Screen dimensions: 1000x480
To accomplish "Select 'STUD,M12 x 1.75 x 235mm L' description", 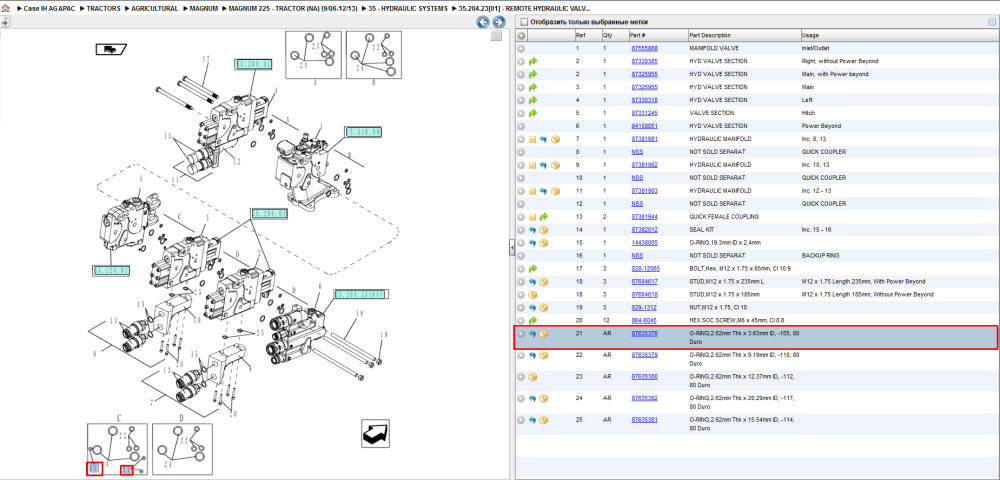I will tap(729, 281).
